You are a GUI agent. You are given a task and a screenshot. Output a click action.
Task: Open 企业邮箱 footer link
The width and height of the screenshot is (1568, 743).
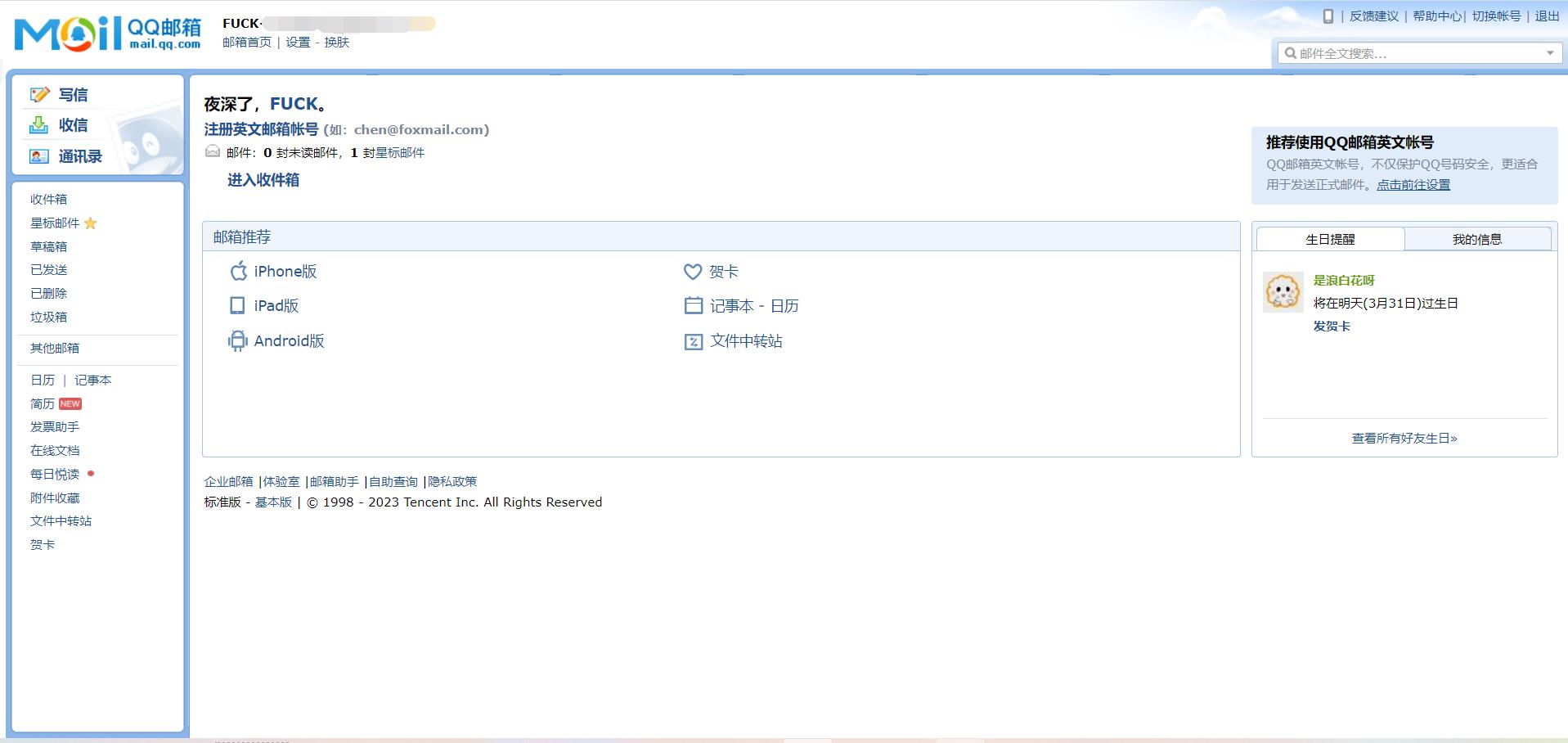(229, 481)
